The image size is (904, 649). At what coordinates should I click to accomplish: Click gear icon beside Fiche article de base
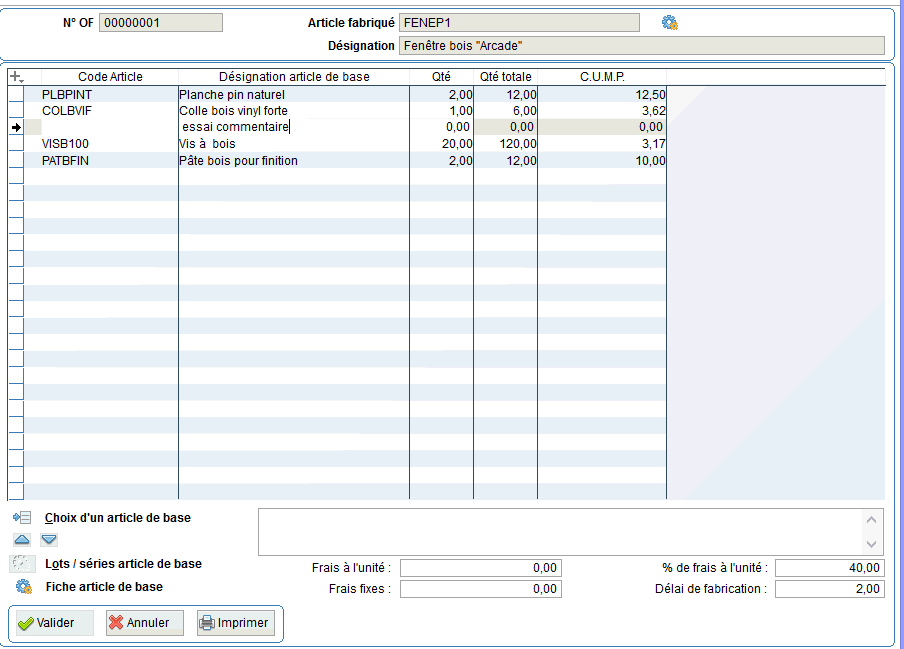(24, 587)
